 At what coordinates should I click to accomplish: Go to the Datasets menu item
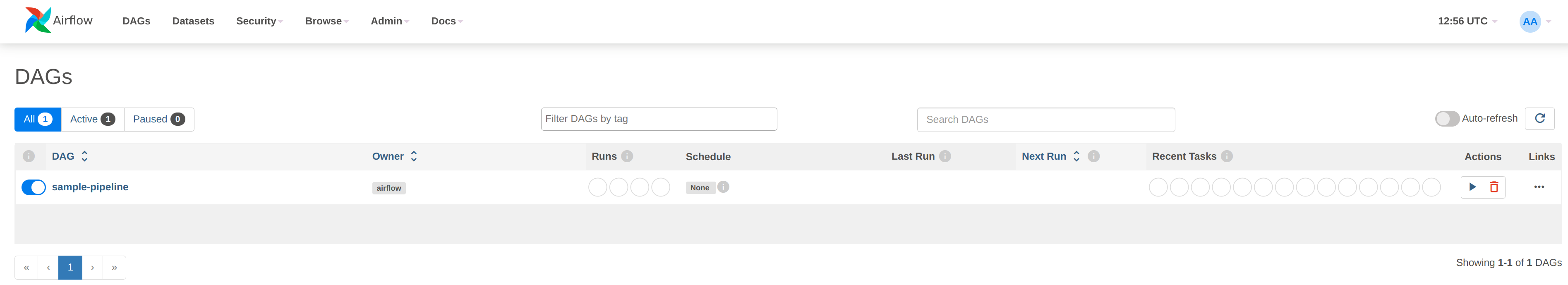tap(193, 22)
